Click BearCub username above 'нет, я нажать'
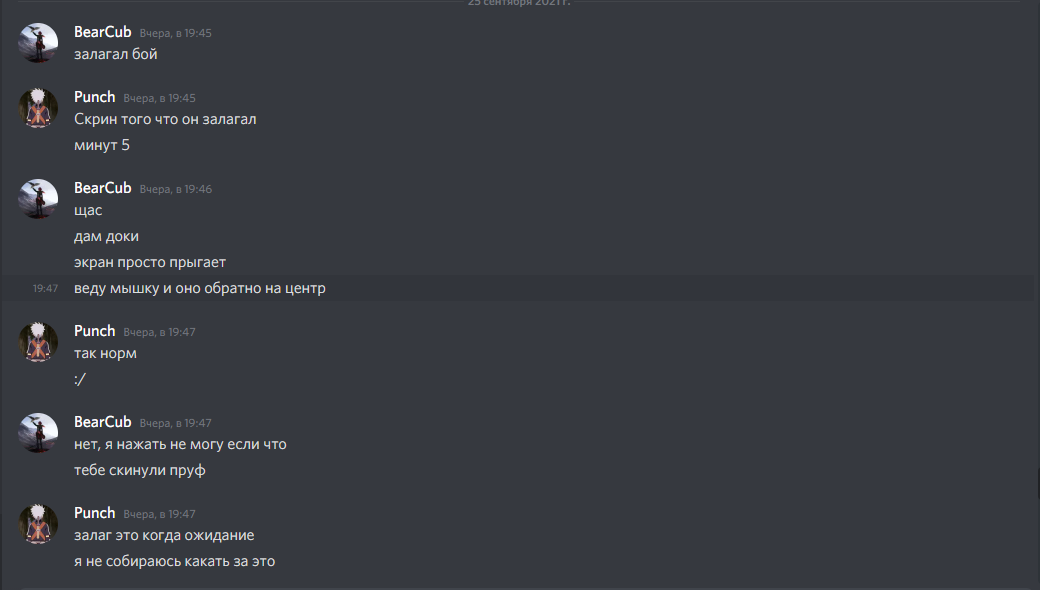 point(103,422)
